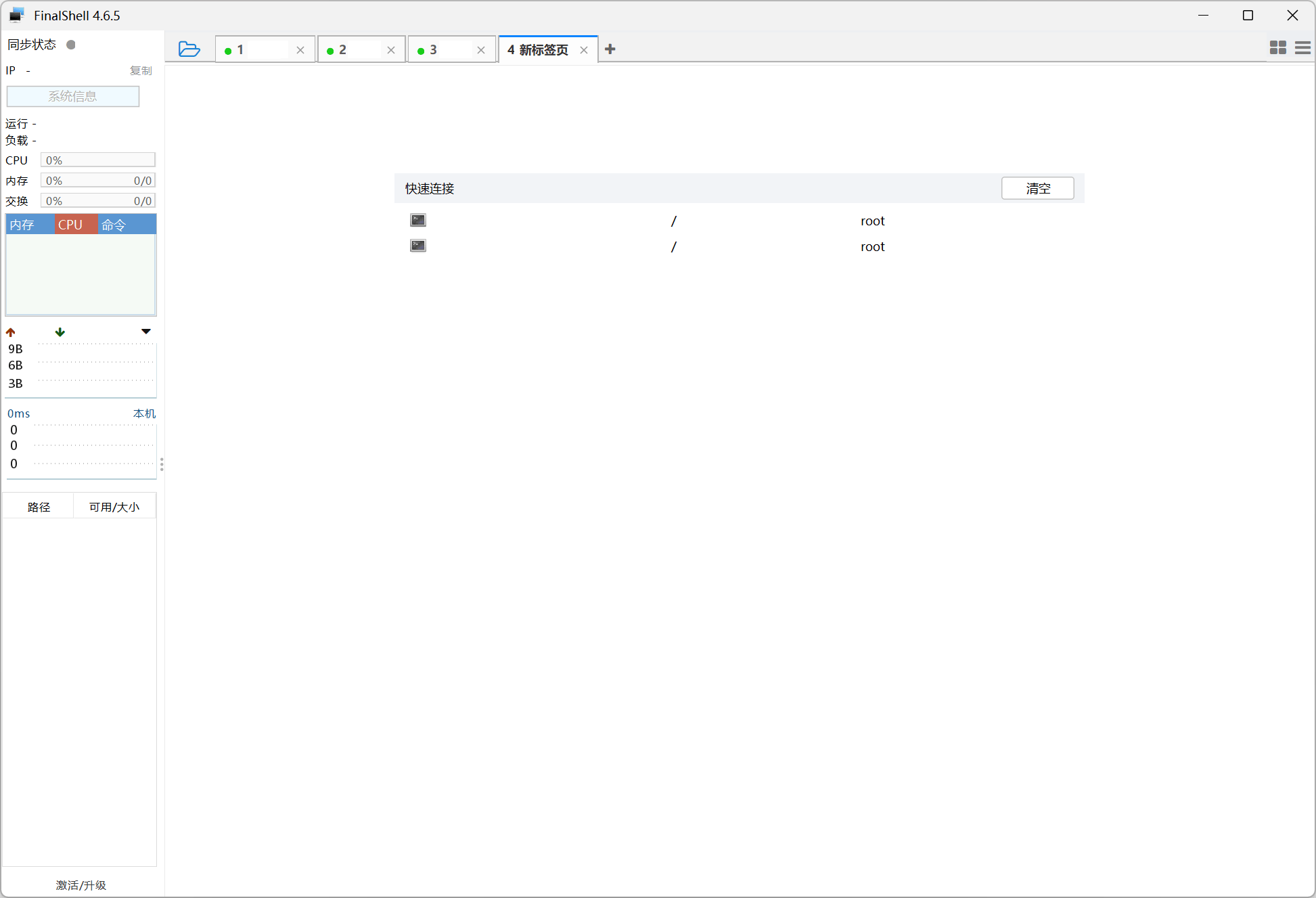Open the connection manager folder icon
The image size is (1316, 898).
click(x=189, y=49)
